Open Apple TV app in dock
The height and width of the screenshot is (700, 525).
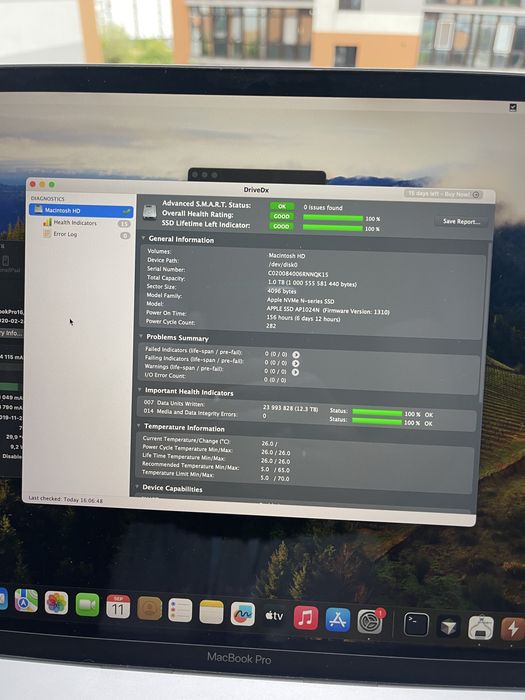[x=274, y=616]
